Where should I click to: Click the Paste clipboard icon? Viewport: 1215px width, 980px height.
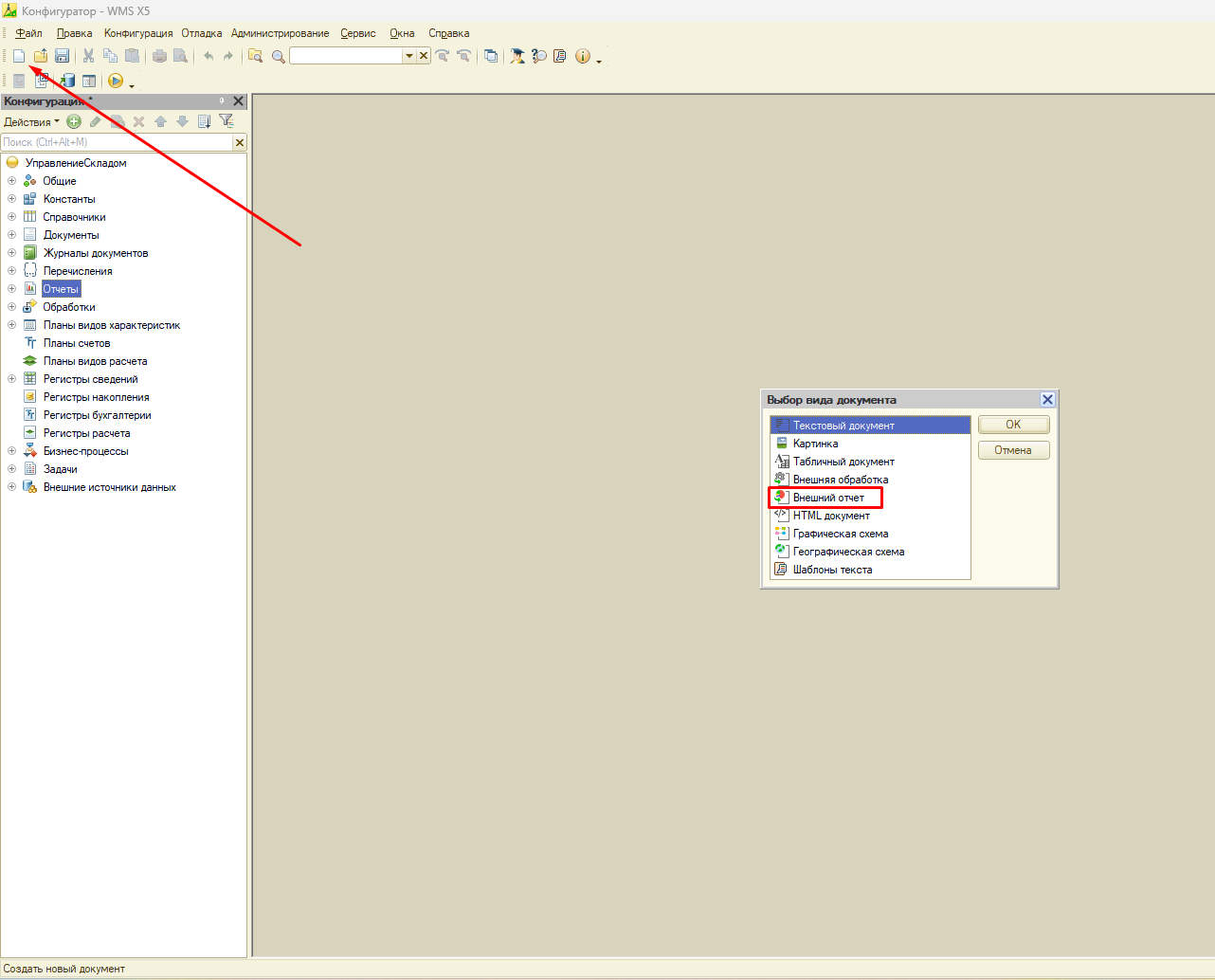coord(132,56)
